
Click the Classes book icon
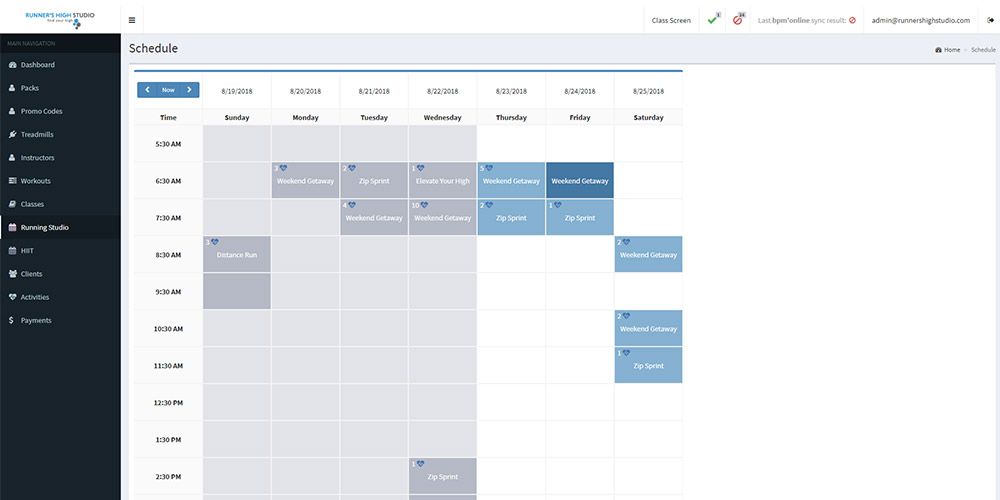(12, 204)
